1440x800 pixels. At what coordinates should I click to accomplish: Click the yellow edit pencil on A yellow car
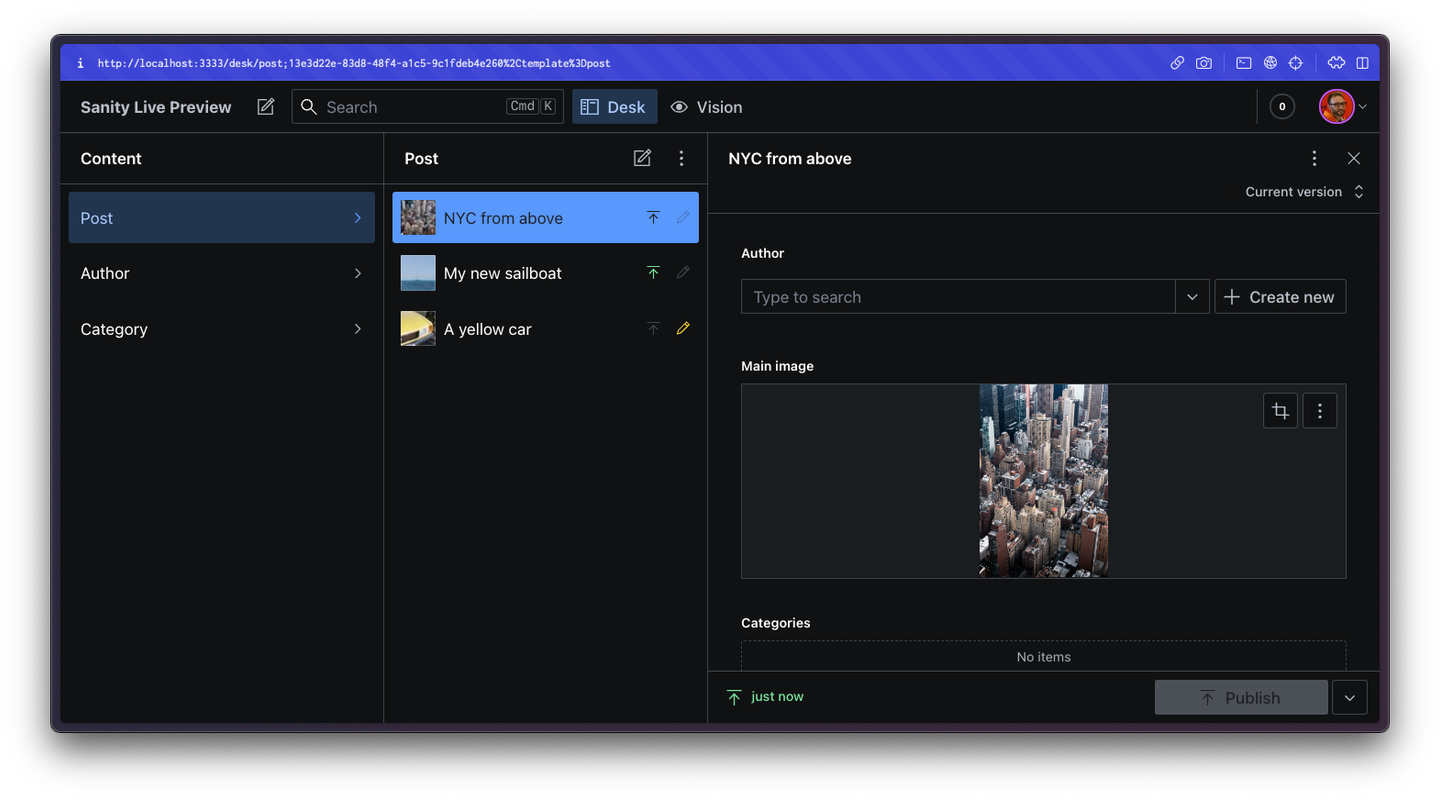pos(683,328)
